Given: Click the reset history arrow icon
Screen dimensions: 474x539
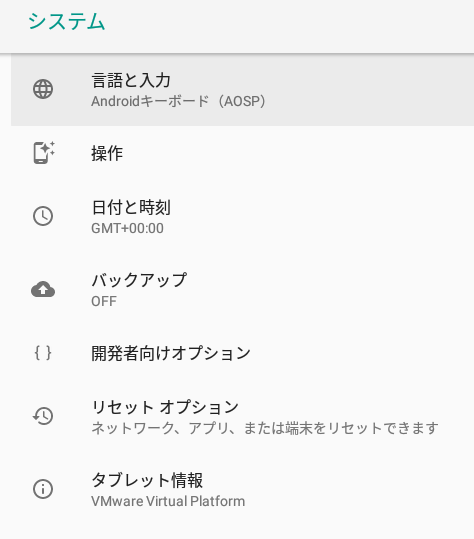Looking at the screenshot, I should (x=43, y=416).
